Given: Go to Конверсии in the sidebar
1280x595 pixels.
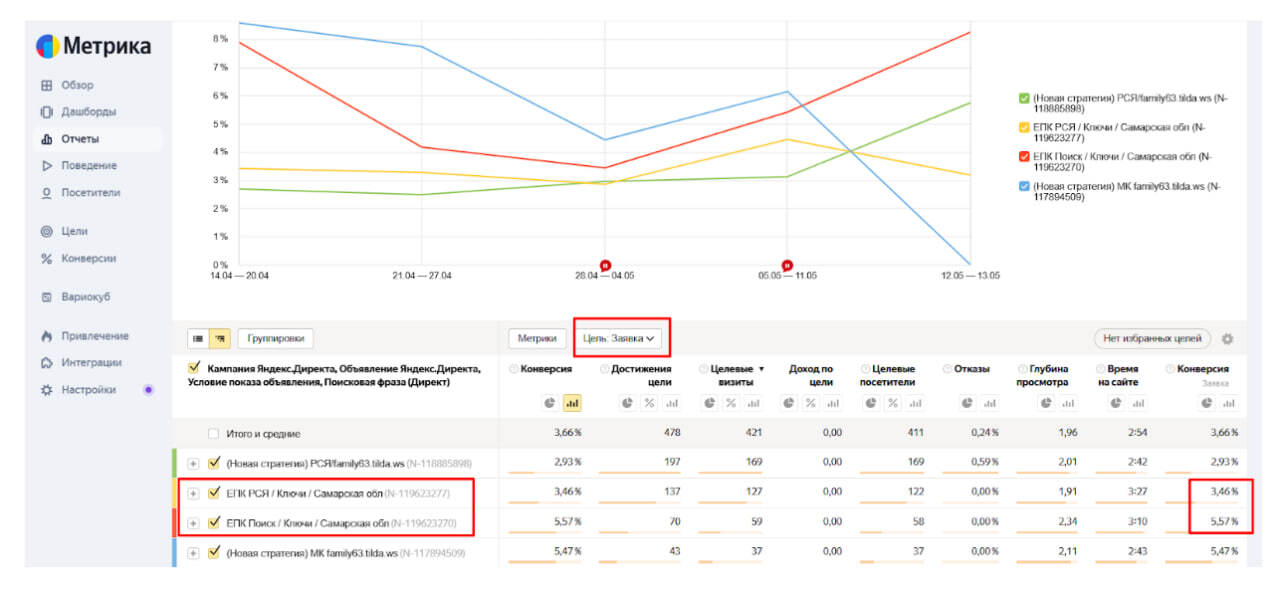Looking at the screenshot, I should [89, 258].
